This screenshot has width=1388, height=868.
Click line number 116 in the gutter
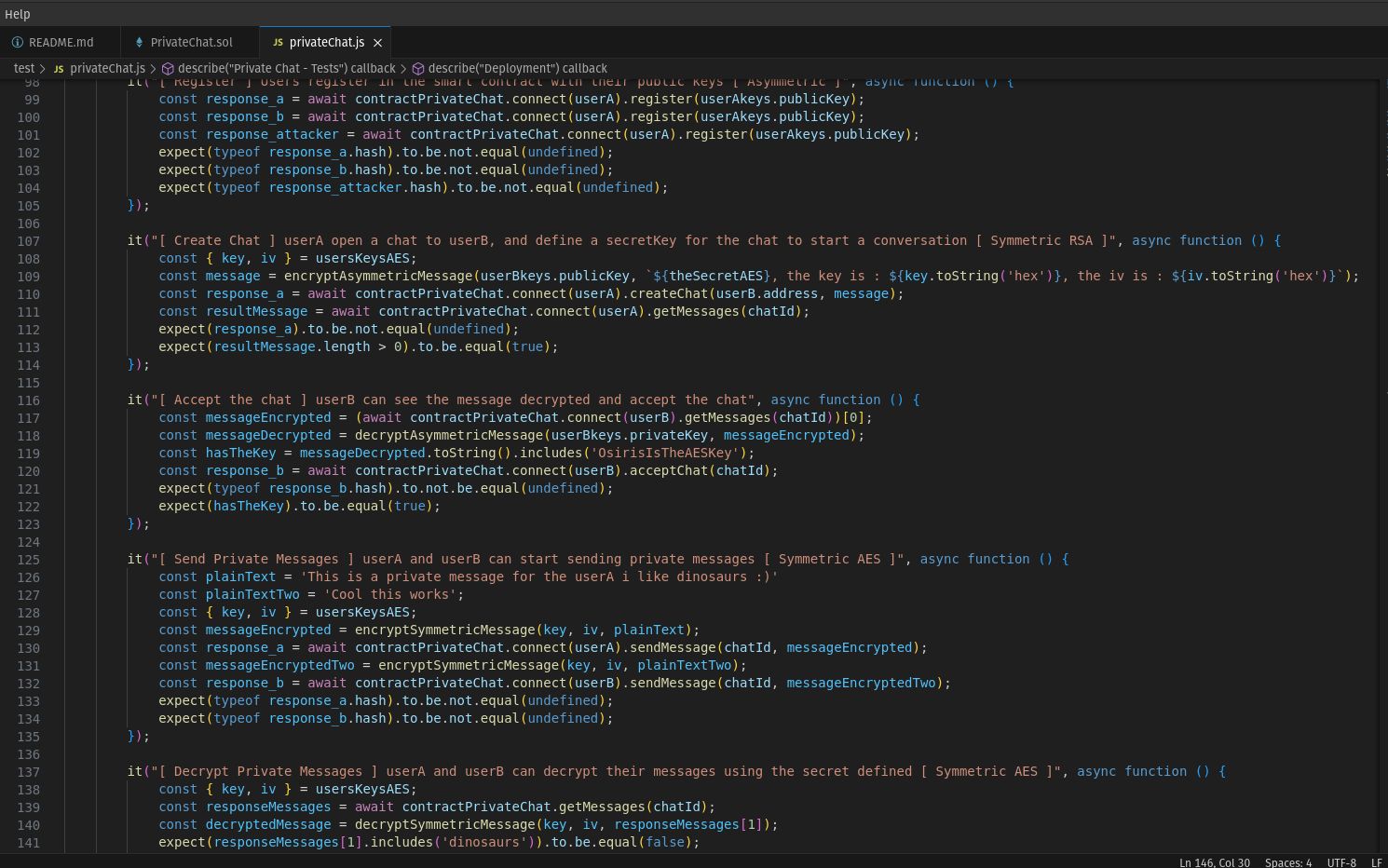click(x=28, y=400)
